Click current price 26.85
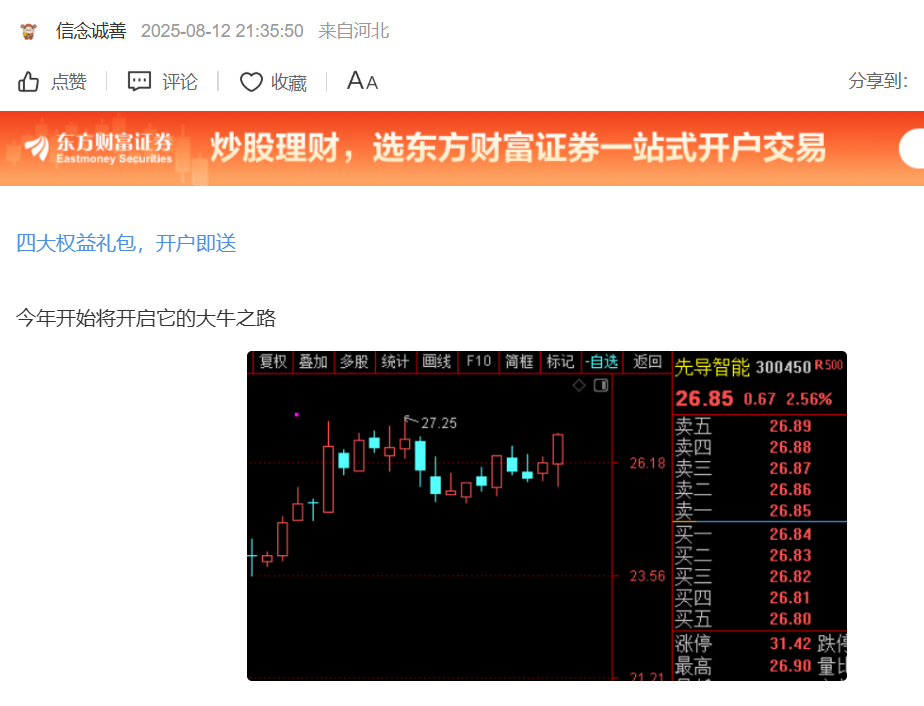 [704, 399]
